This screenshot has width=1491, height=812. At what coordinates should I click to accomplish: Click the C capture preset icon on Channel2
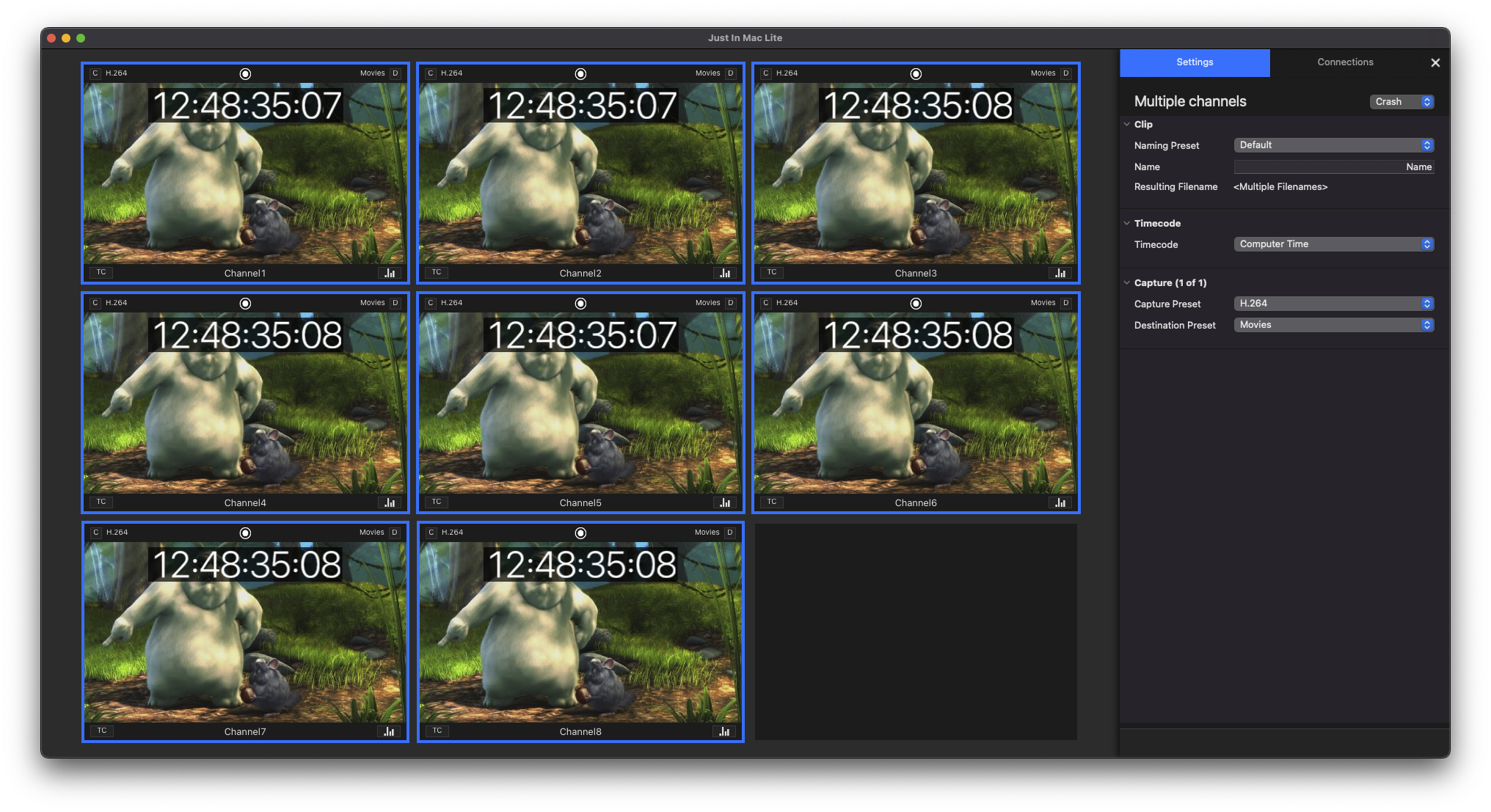[431, 73]
